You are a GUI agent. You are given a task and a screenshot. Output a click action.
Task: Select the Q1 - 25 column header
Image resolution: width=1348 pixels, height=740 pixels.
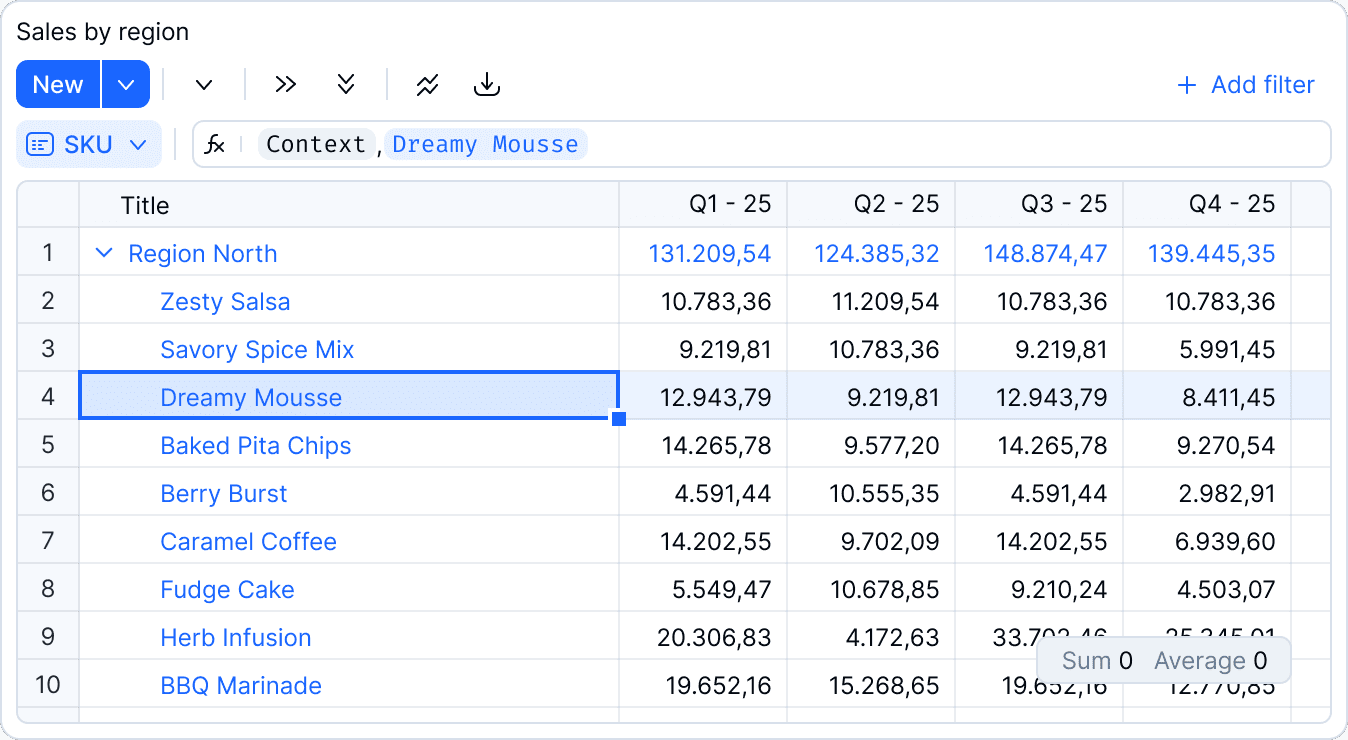click(703, 205)
